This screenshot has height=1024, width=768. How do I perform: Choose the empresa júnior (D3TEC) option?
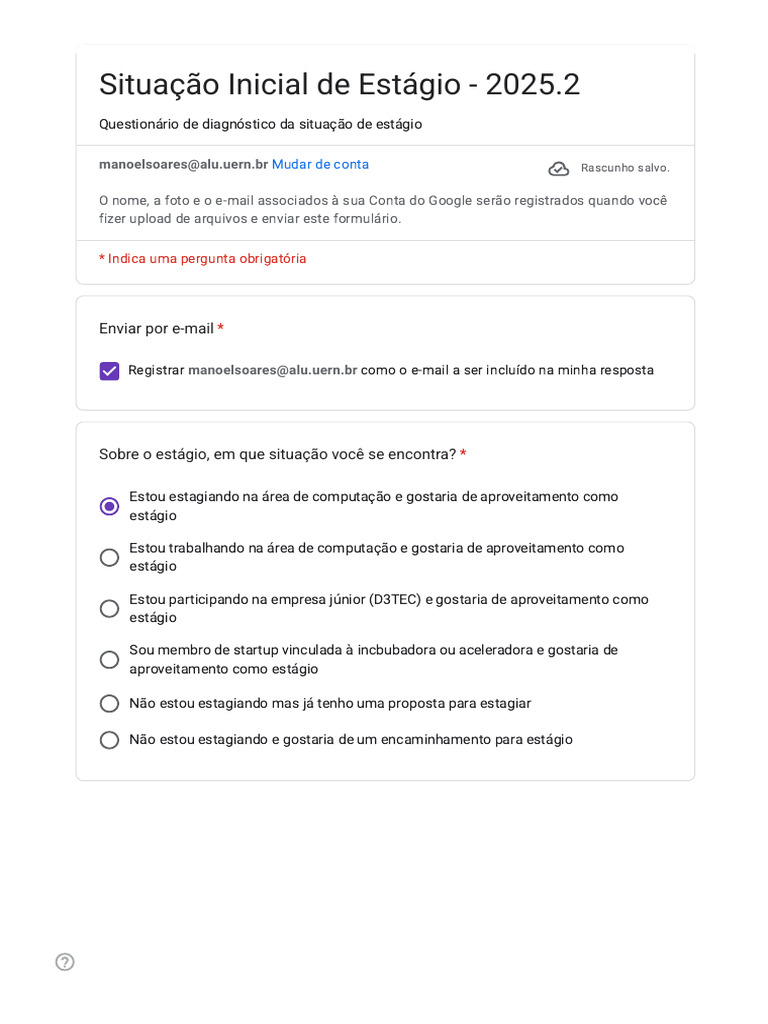pos(109,608)
